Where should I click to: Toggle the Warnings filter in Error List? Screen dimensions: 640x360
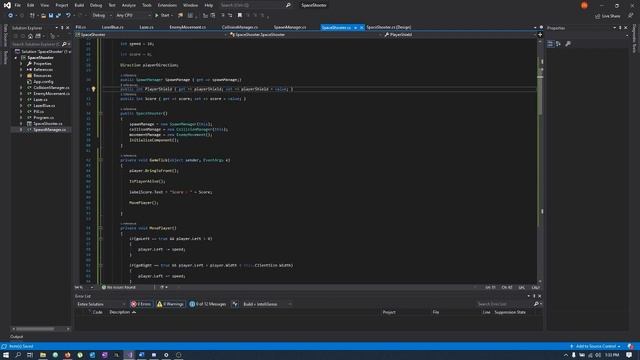[170, 304]
